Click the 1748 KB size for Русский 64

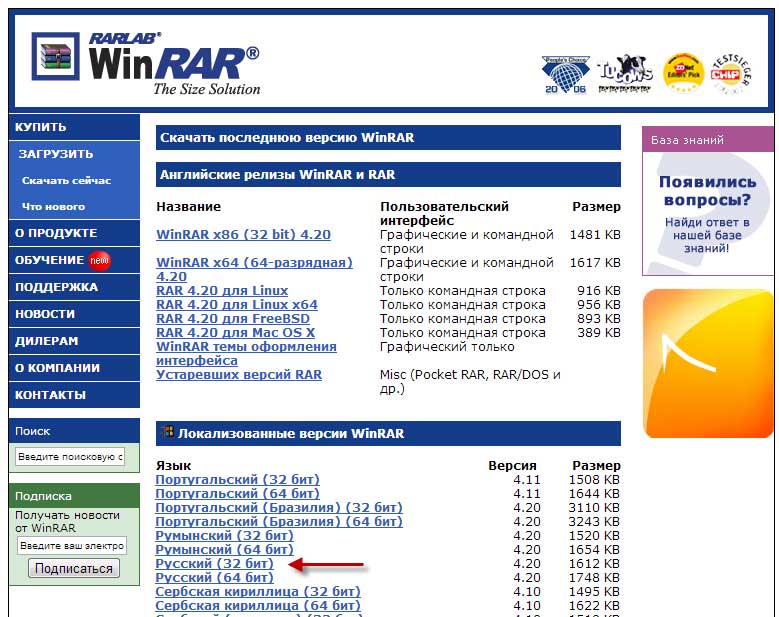click(594, 577)
